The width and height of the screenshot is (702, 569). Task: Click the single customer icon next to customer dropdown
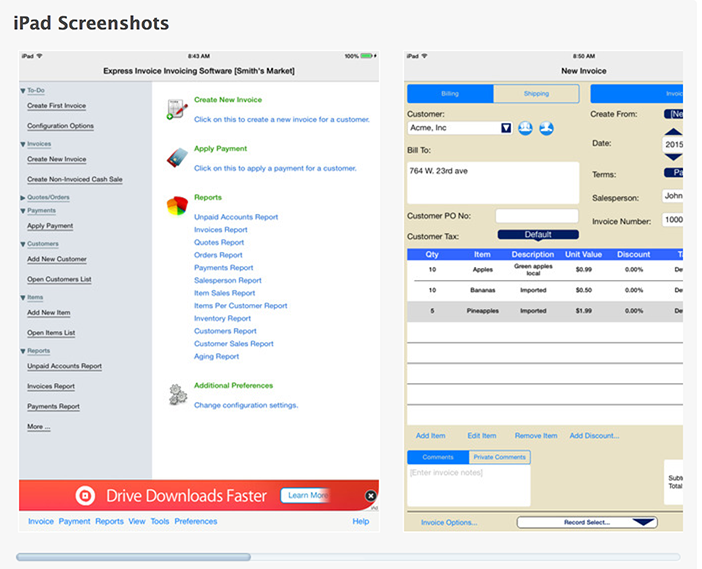[x=546, y=128]
